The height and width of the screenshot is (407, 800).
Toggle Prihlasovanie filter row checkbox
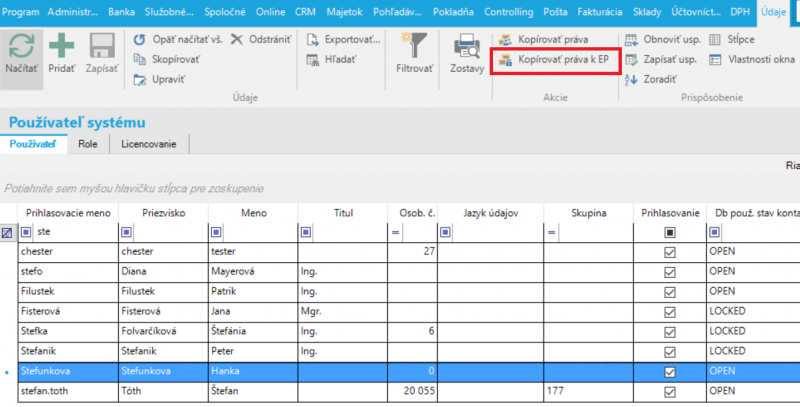[x=670, y=233]
